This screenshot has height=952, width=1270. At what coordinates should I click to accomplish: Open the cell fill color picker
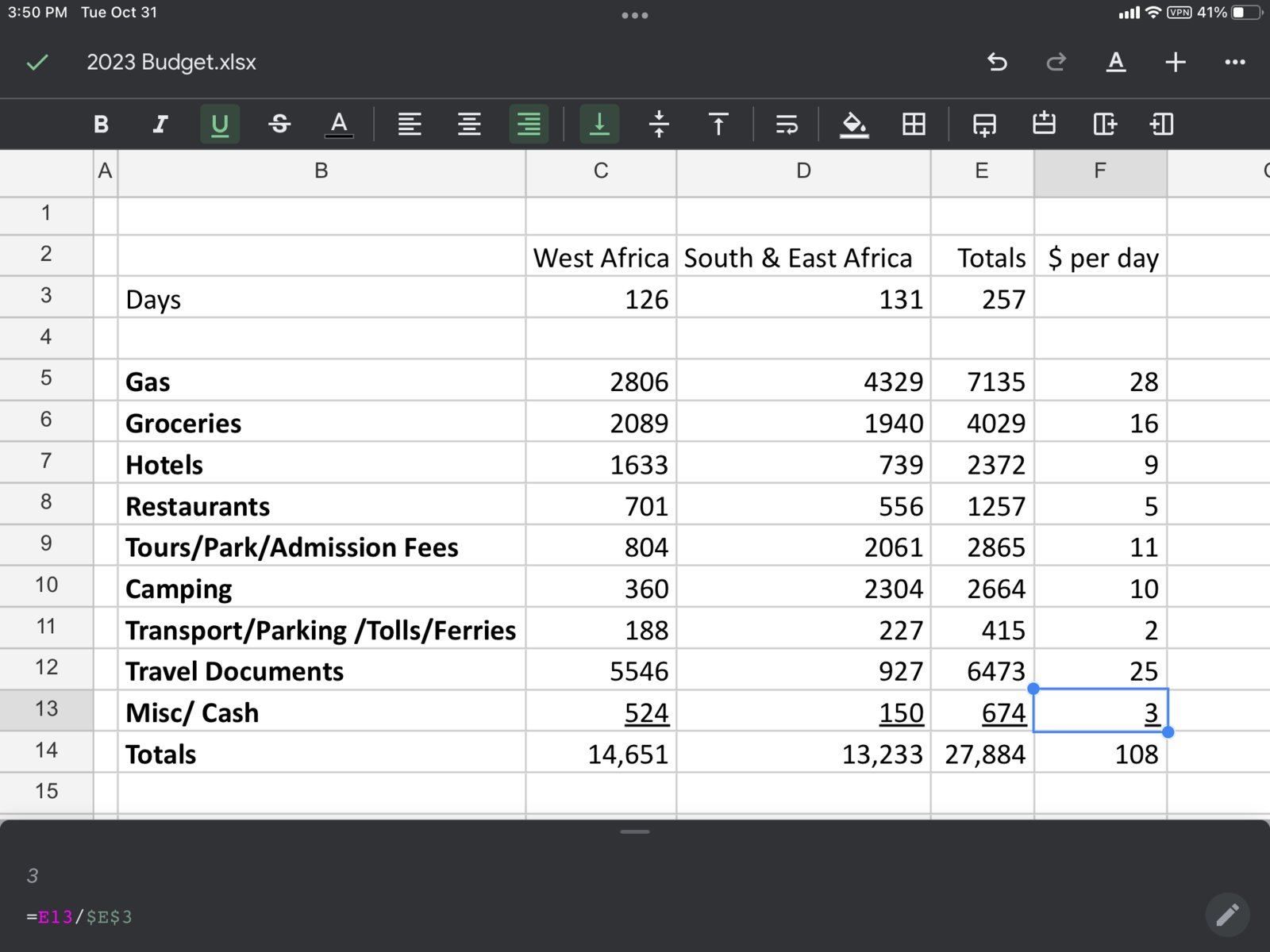[x=854, y=124]
